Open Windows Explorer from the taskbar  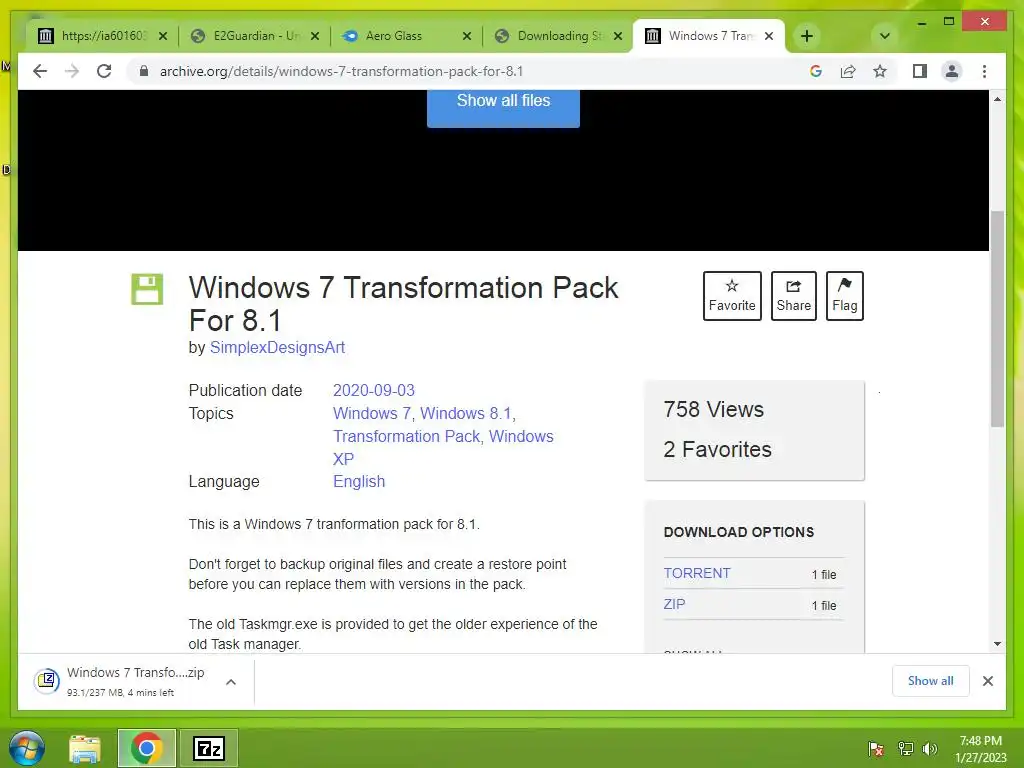tap(85, 748)
